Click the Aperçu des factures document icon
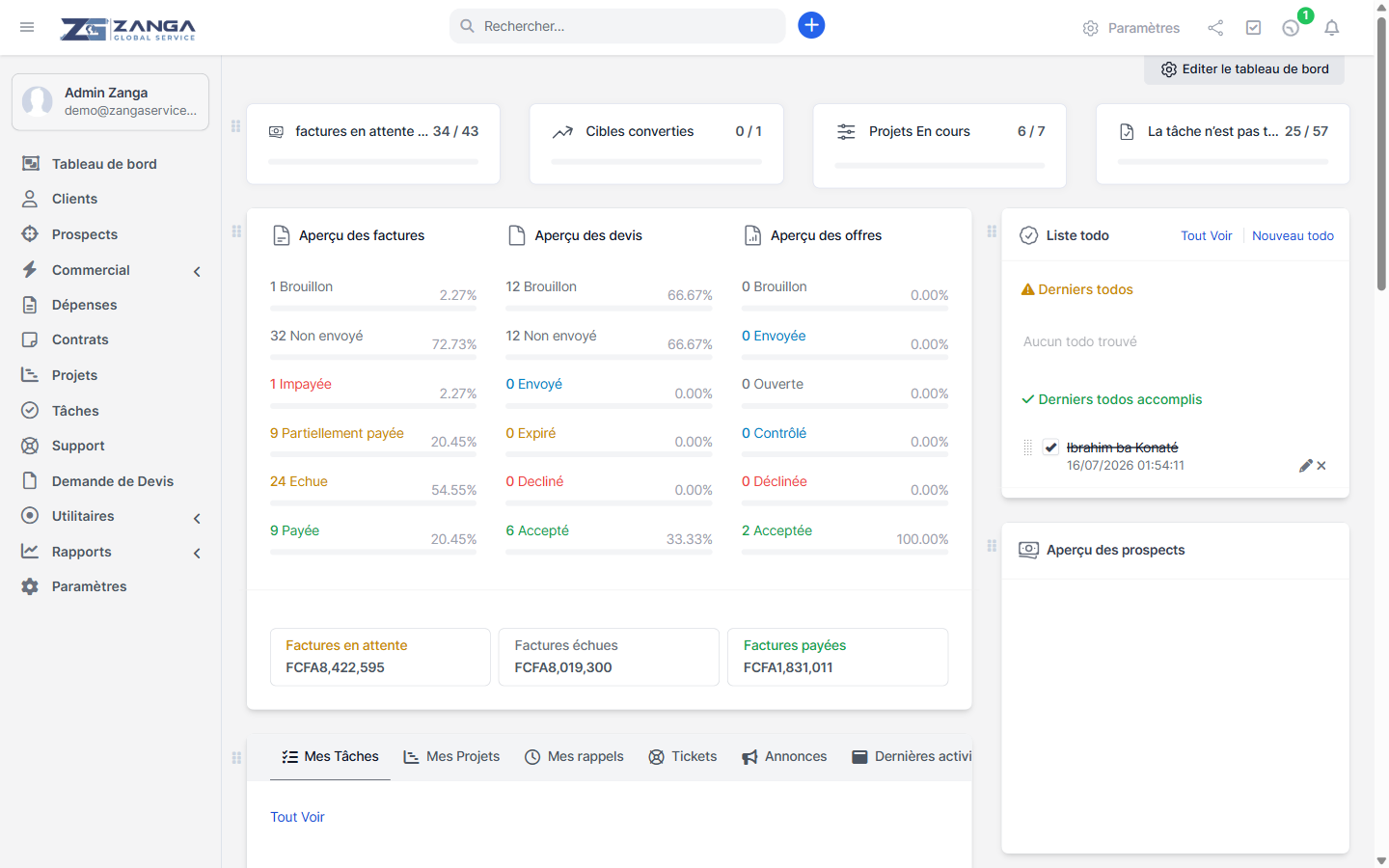Image resolution: width=1389 pixels, height=868 pixels. (281, 235)
